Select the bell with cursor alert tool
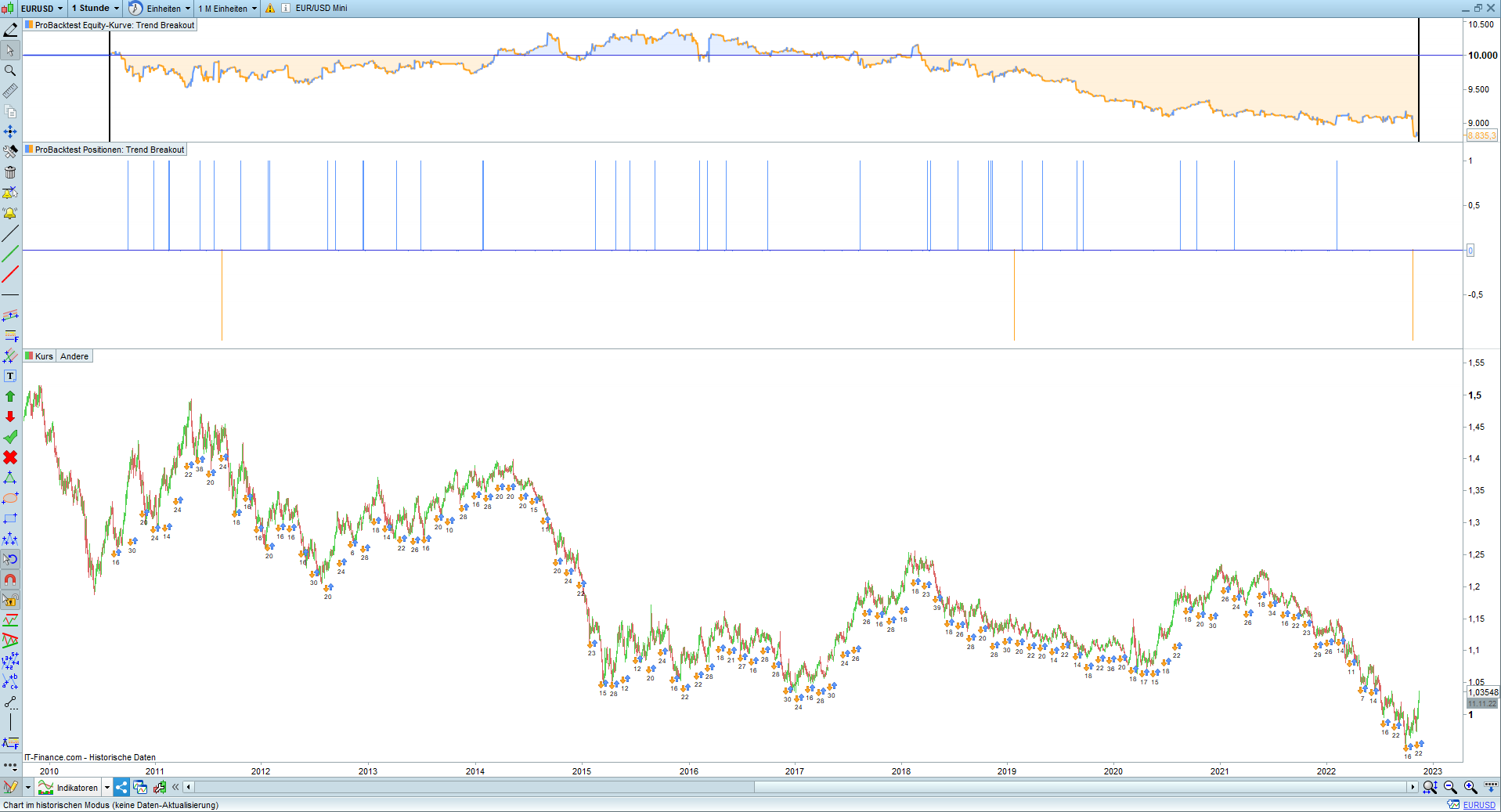 tap(10, 193)
